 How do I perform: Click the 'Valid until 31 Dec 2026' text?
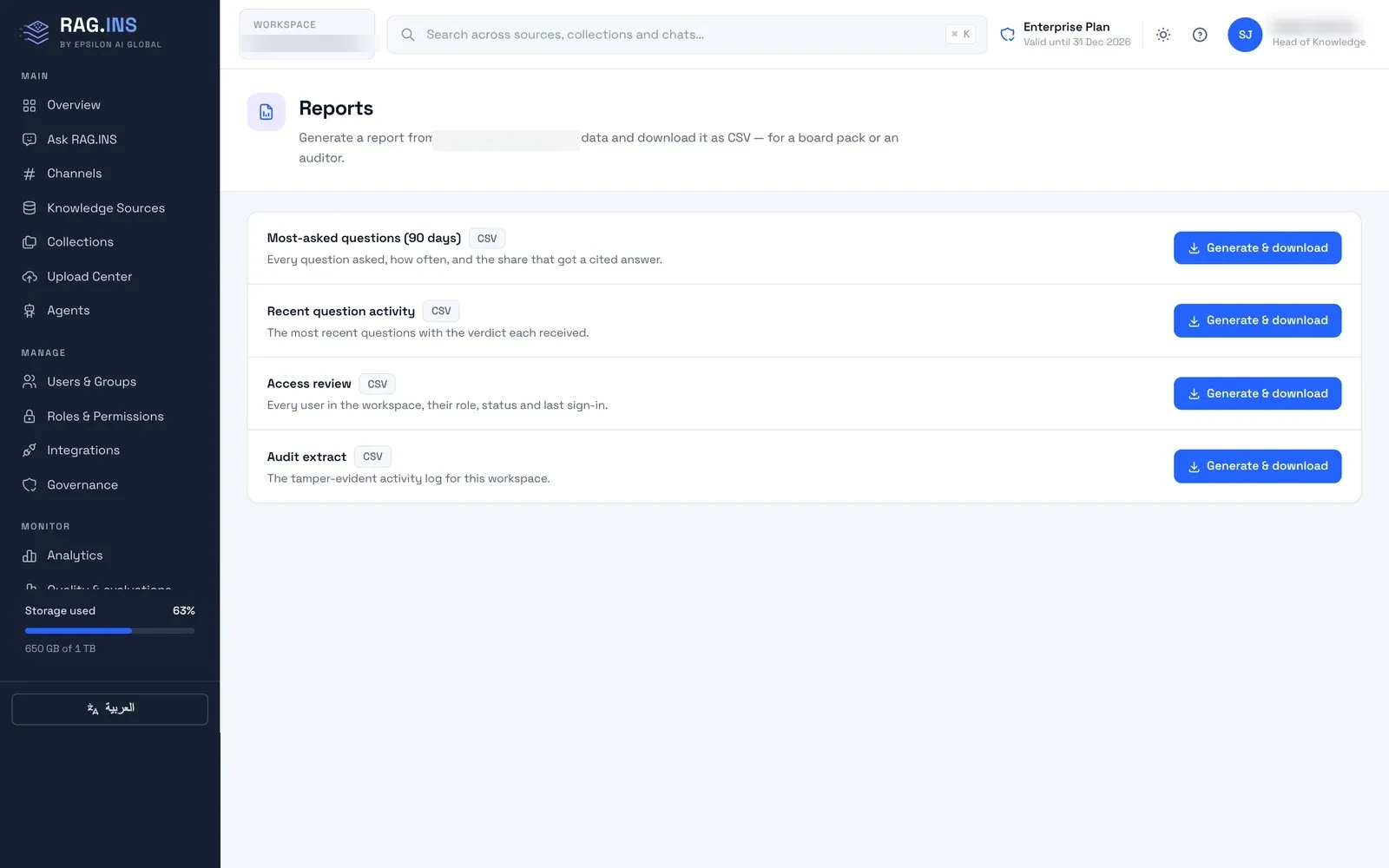[1076, 43]
